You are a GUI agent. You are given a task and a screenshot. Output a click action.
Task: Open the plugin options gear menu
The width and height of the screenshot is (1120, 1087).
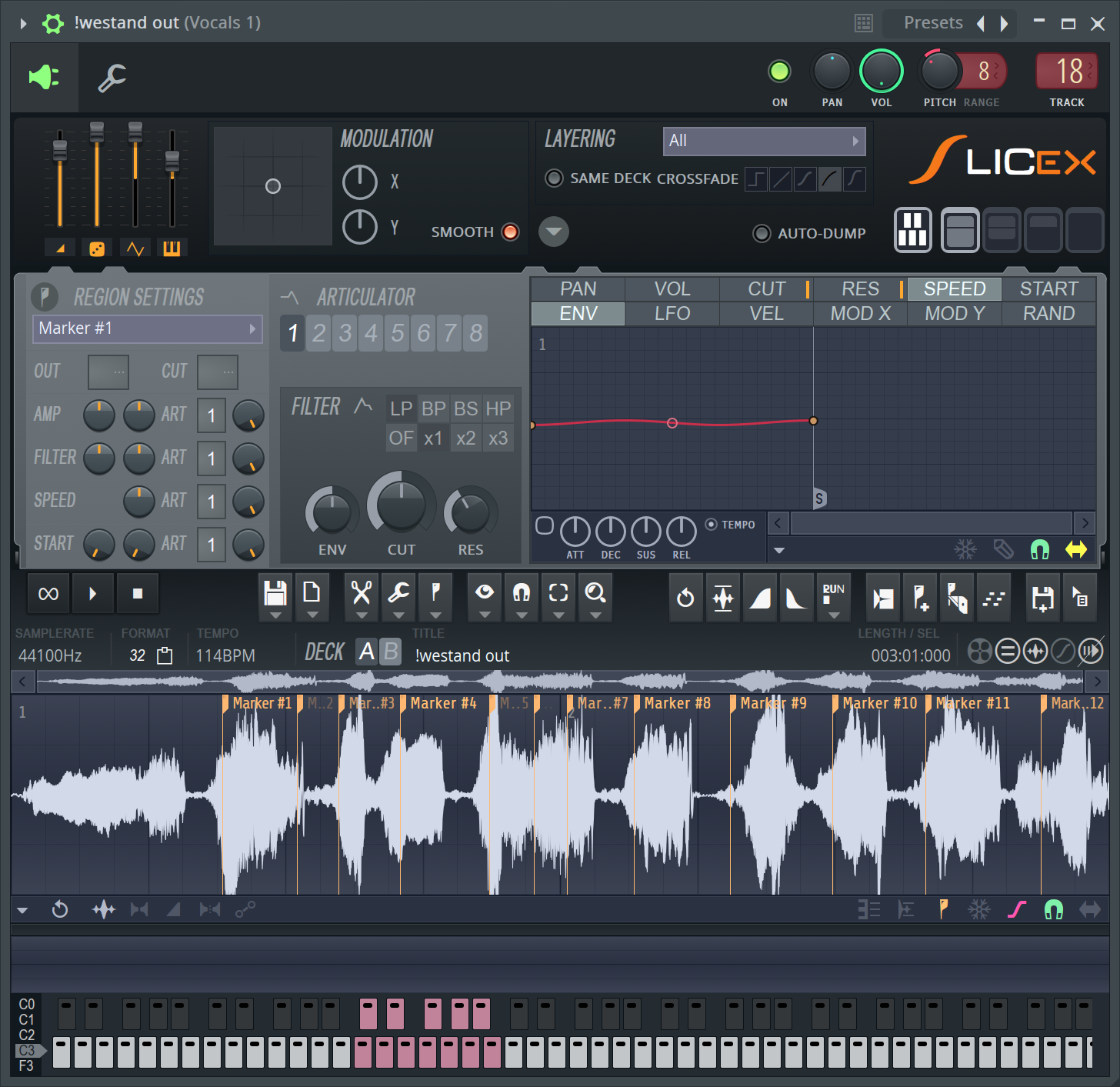click(x=53, y=23)
